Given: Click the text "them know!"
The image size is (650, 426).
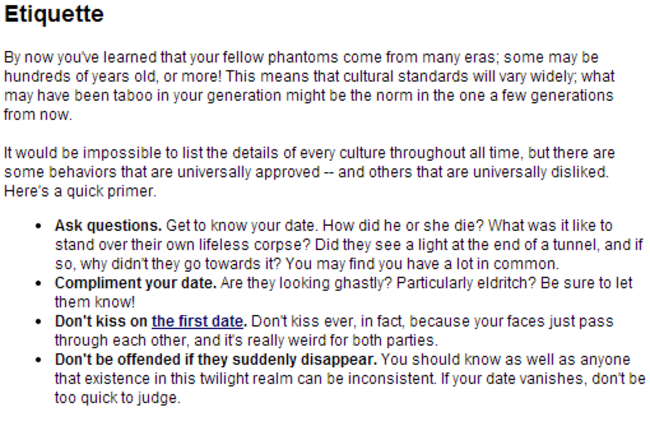Looking at the screenshot, I should pos(95,302).
